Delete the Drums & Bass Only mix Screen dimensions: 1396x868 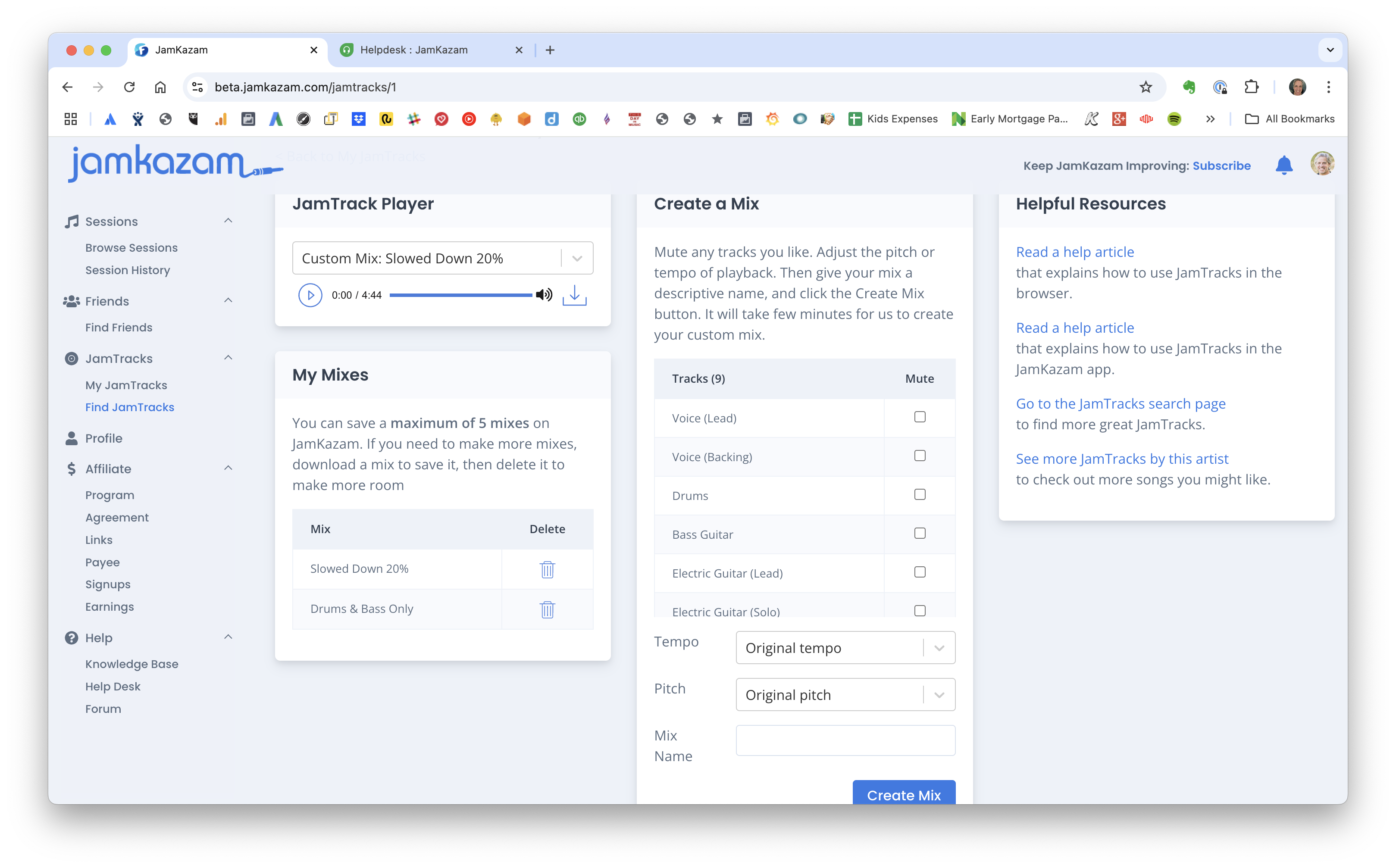(x=547, y=609)
